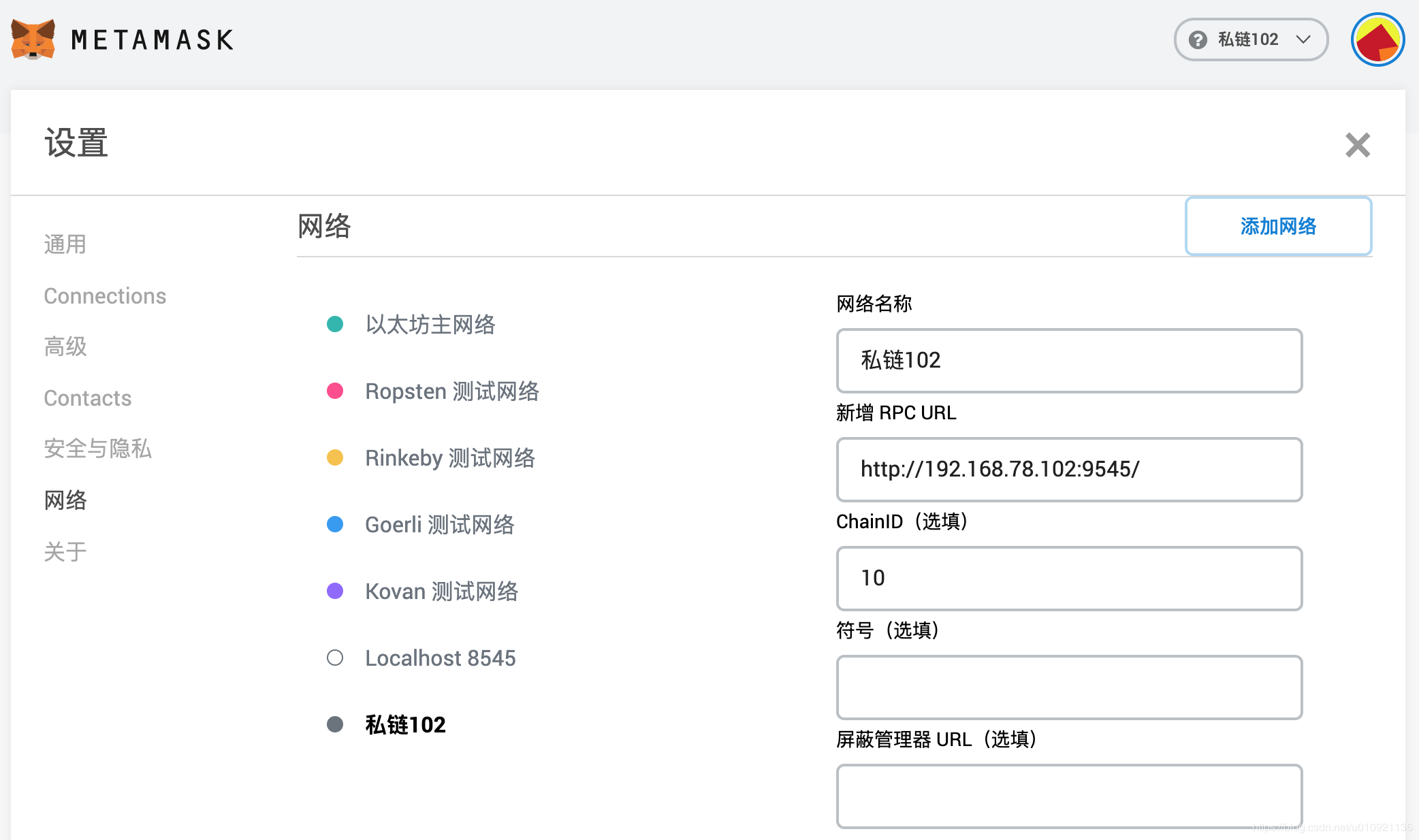This screenshot has height=840, width=1419.
Task: Select Goerli 测试网络 in the list
Action: pyautogui.click(x=440, y=525)
